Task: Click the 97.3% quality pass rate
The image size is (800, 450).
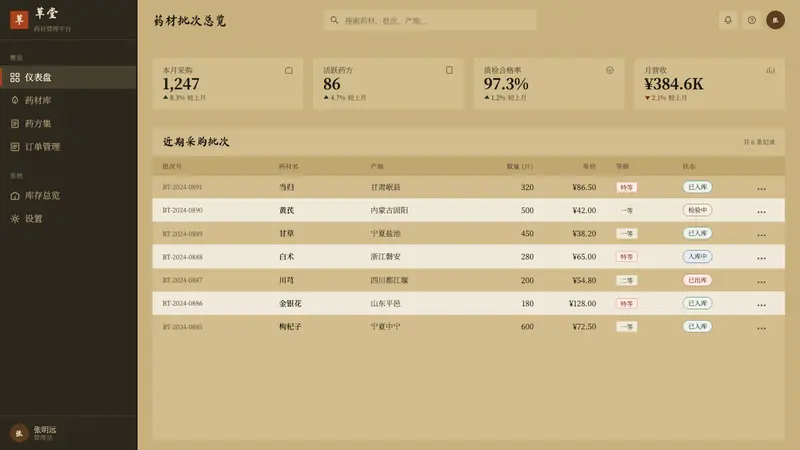Action: pyautogui.click(x=506, y=84)
